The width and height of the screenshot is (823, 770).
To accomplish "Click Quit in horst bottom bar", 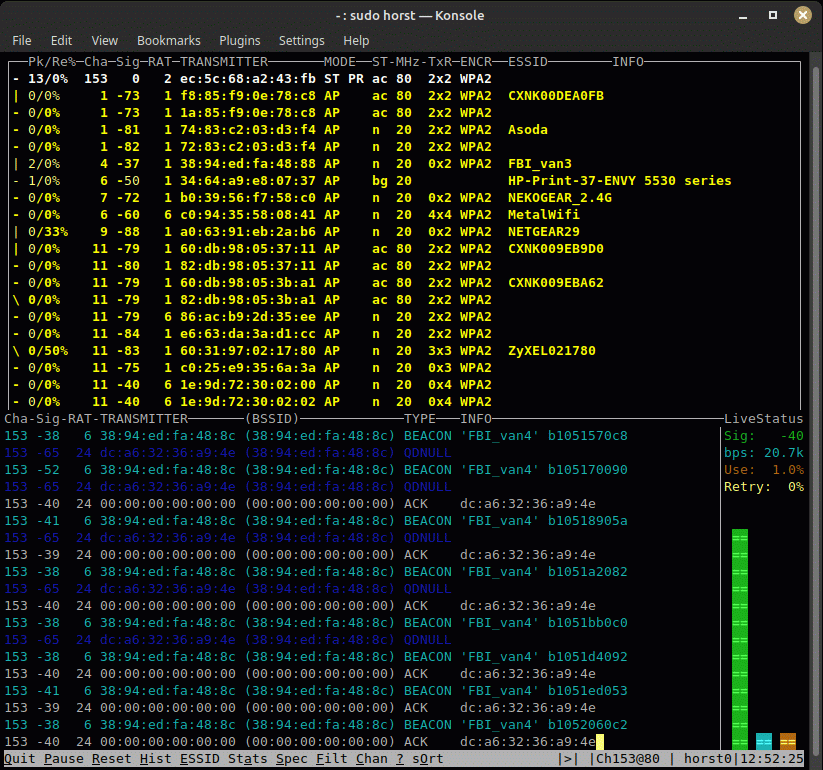I will click(20, 758).
